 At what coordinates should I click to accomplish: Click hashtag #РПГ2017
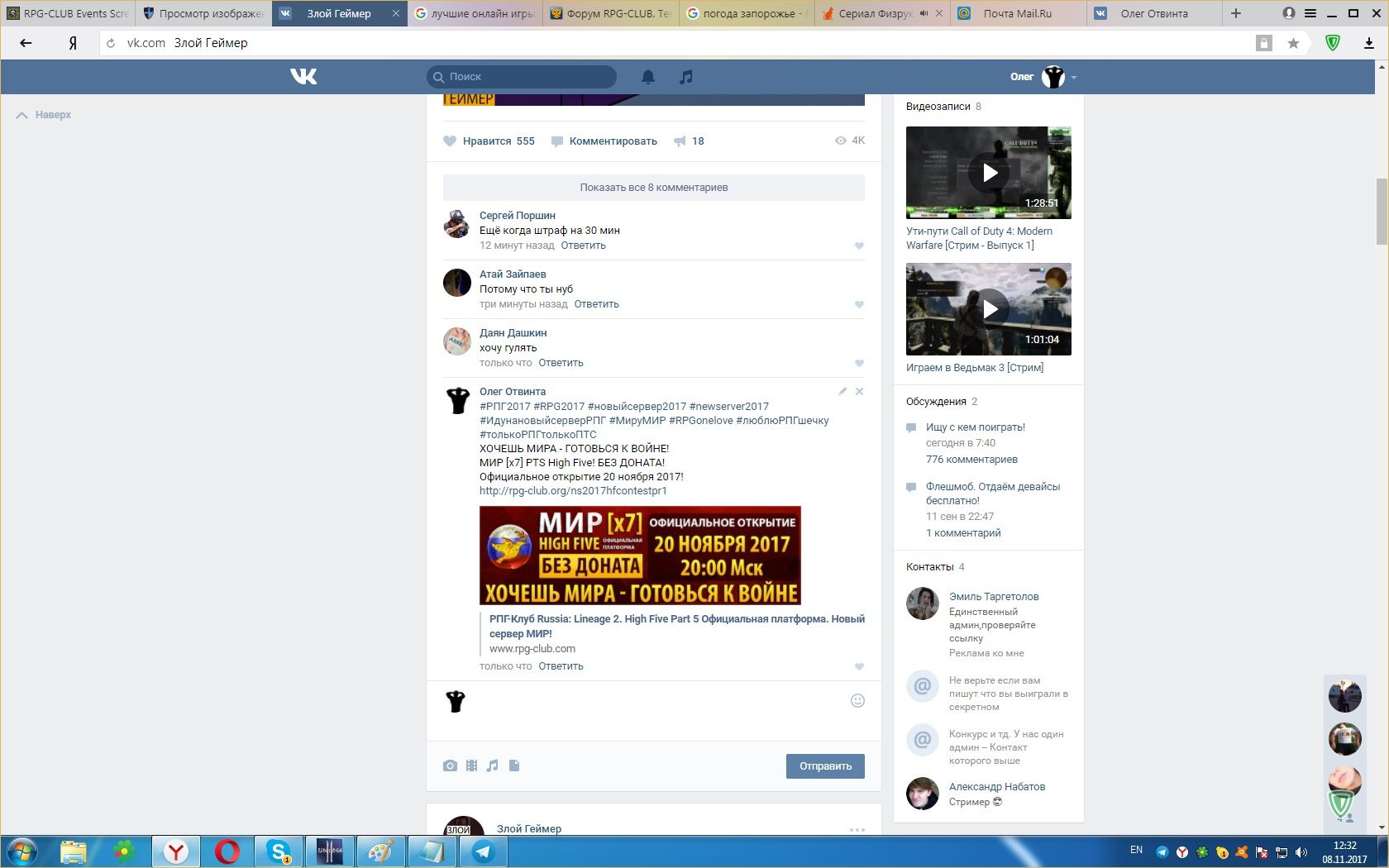point(505,407)
